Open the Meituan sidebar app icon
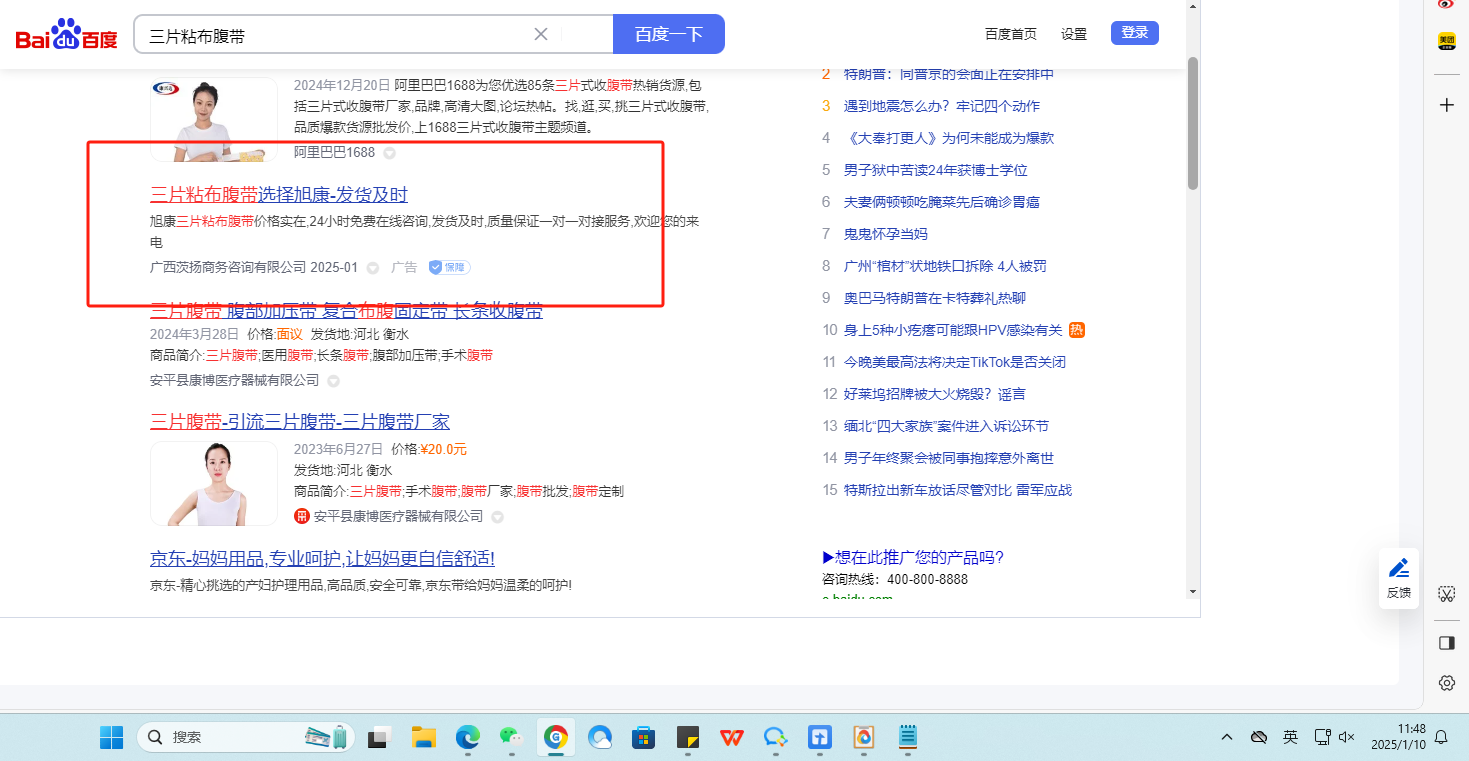The image size is (1469, 761). point(1446,41)
